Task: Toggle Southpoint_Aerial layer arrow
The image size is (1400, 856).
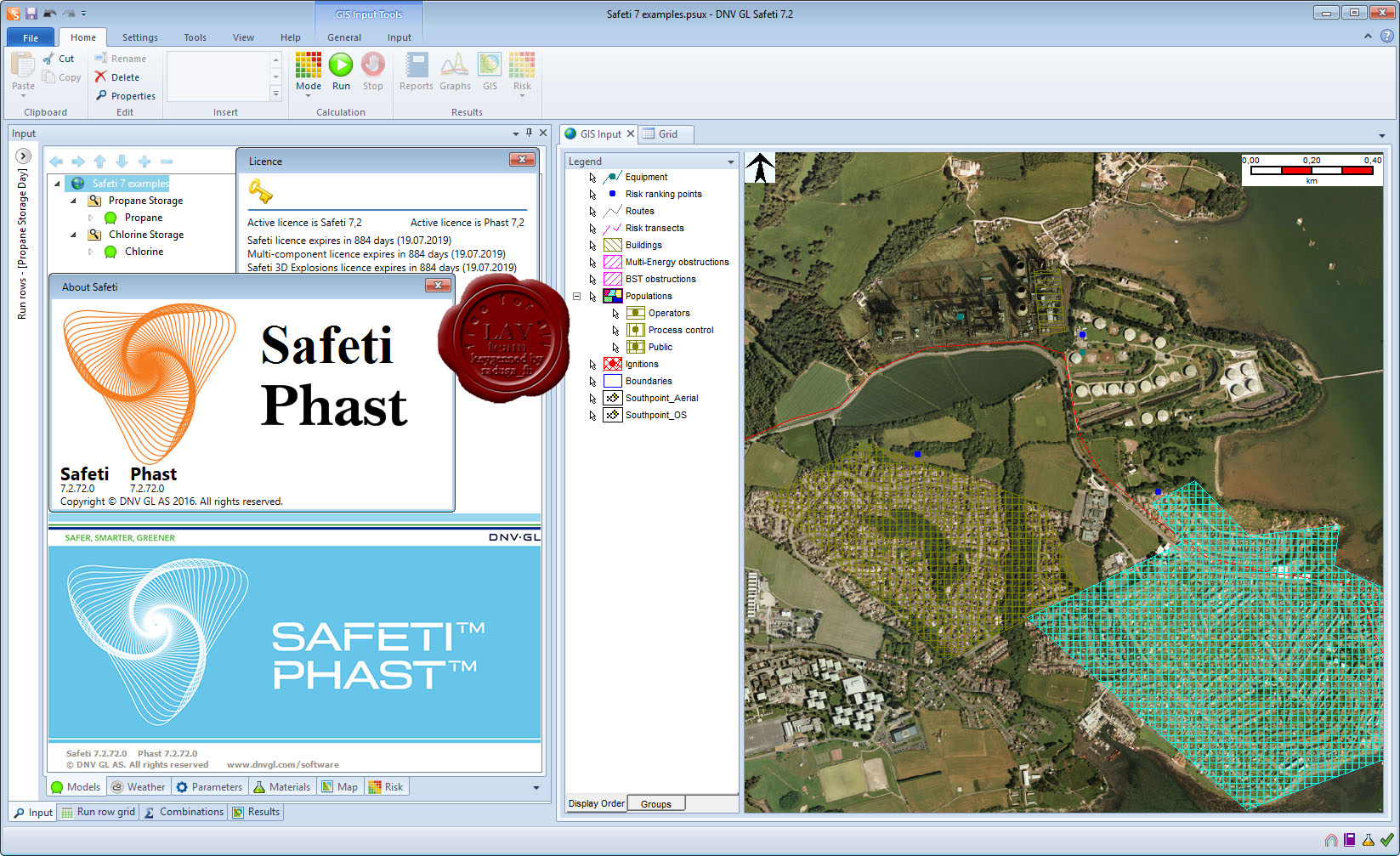Action: pyautogui.click(x=592, y=399)
